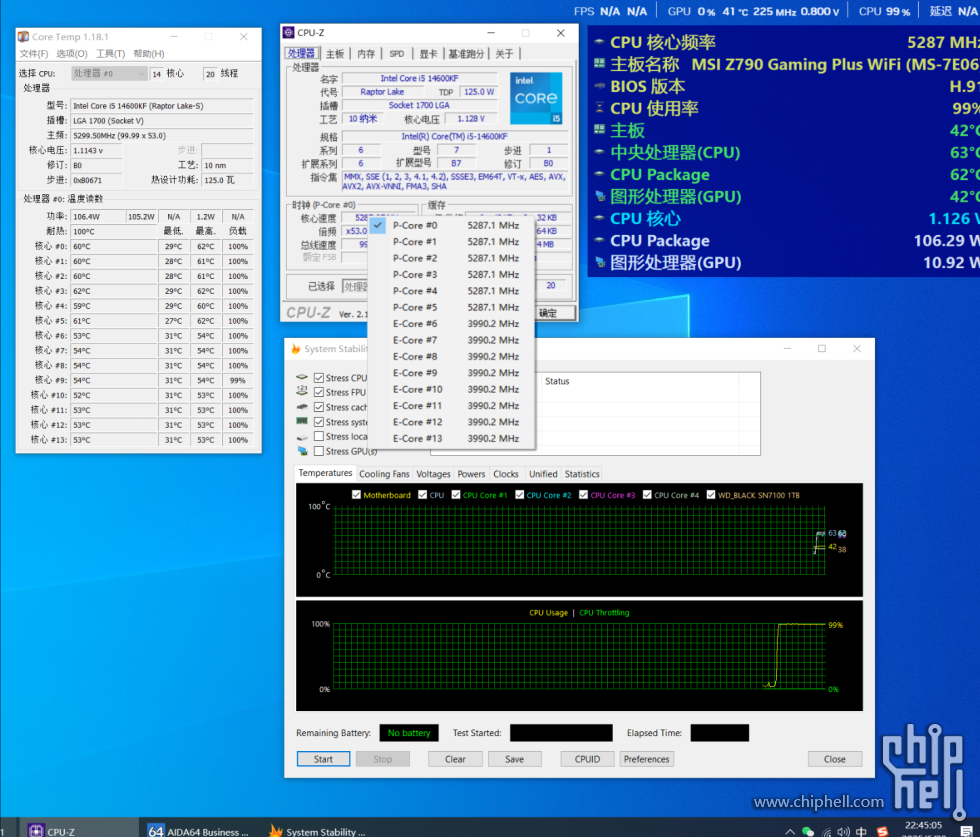980x837 pixels.
Task: Switch to the Clocks tab
Action: pos(506,474)
